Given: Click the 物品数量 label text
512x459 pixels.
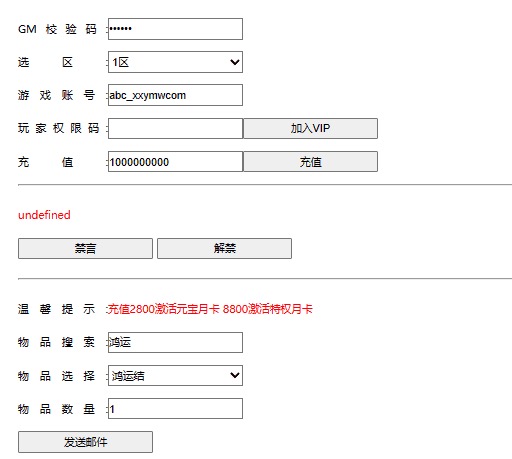Looking at the screenshot, I should point(57,409).
